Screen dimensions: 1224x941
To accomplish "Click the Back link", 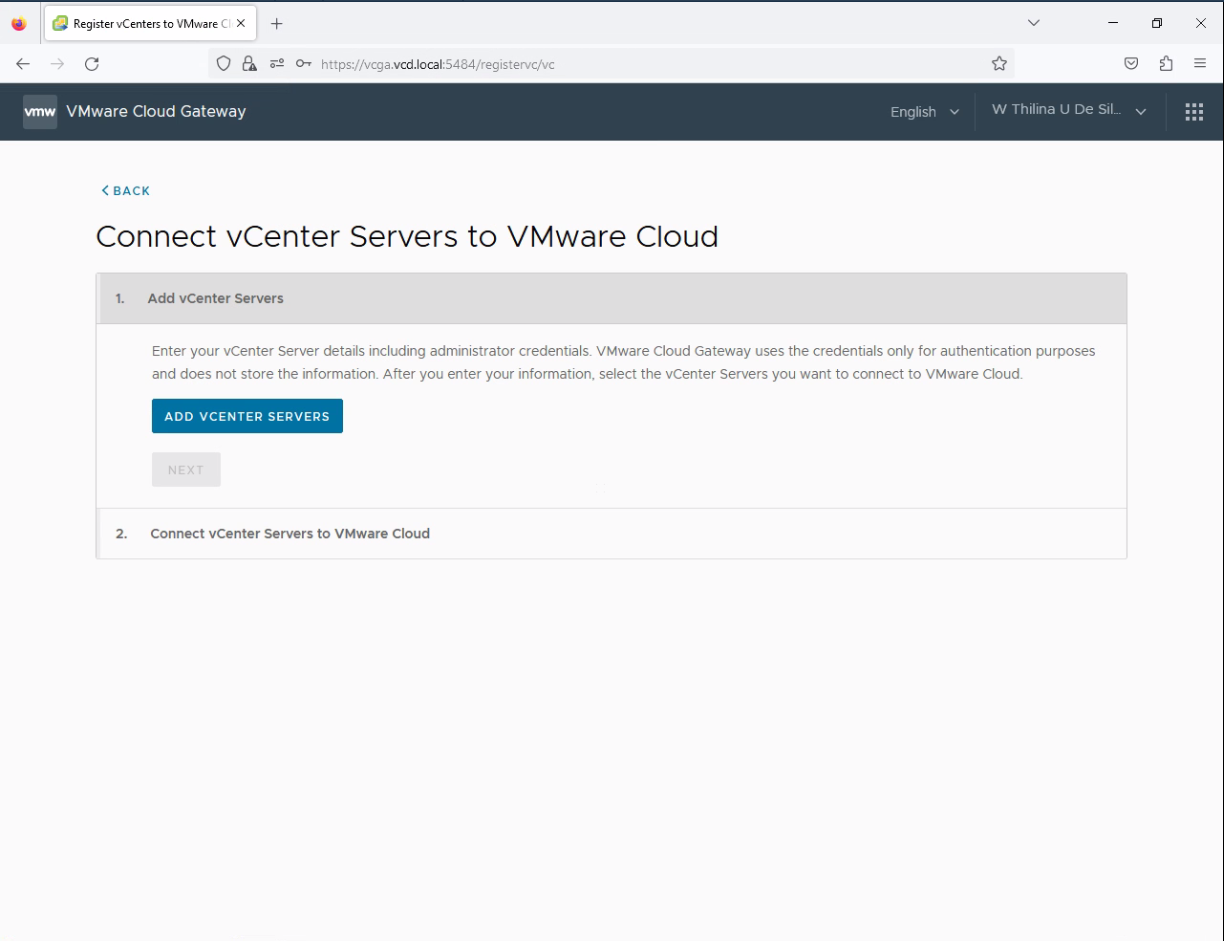I will [x=126, y=191].
